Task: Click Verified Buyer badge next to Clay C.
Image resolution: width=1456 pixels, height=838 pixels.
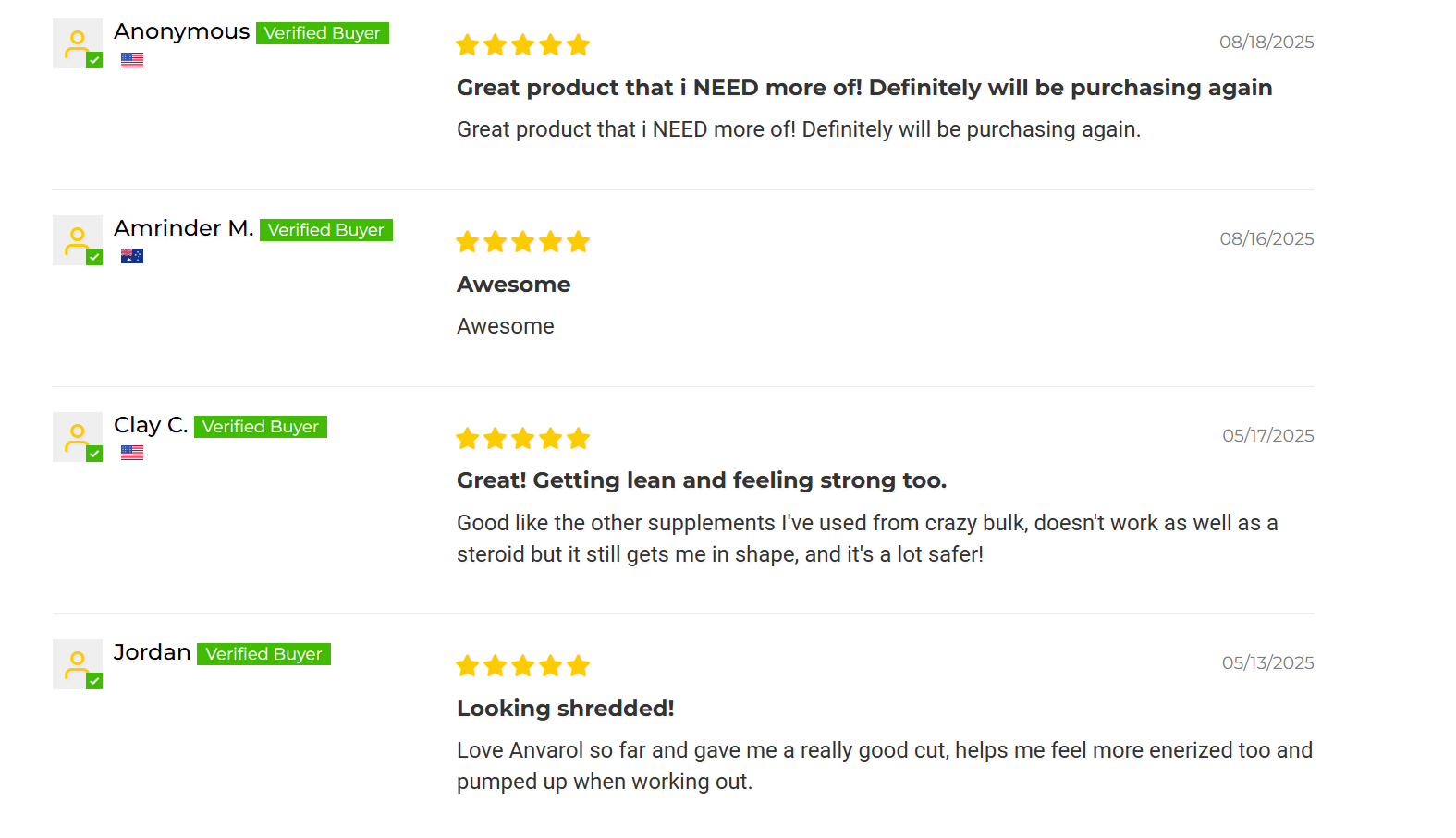Action: (x=260, y=427)
